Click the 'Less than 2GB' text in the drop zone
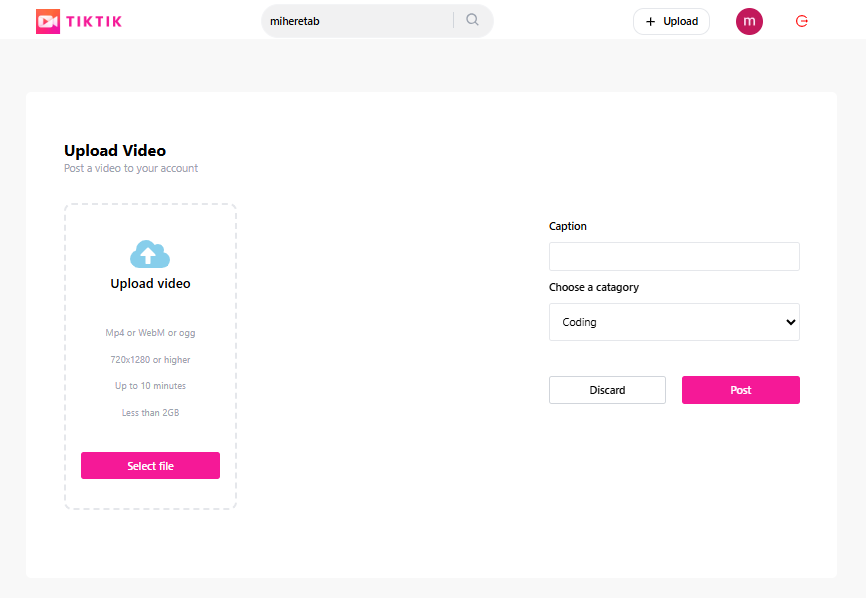This screenshot has height=598, width=866. point(150,413)
